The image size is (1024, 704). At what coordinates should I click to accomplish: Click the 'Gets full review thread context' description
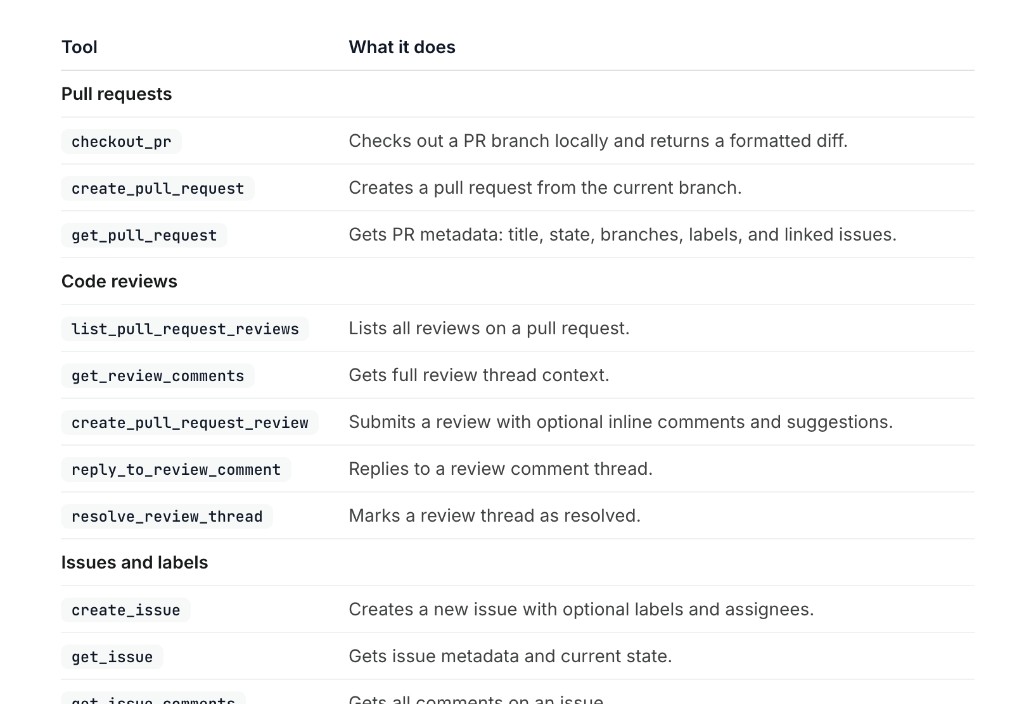pos(478,375)
